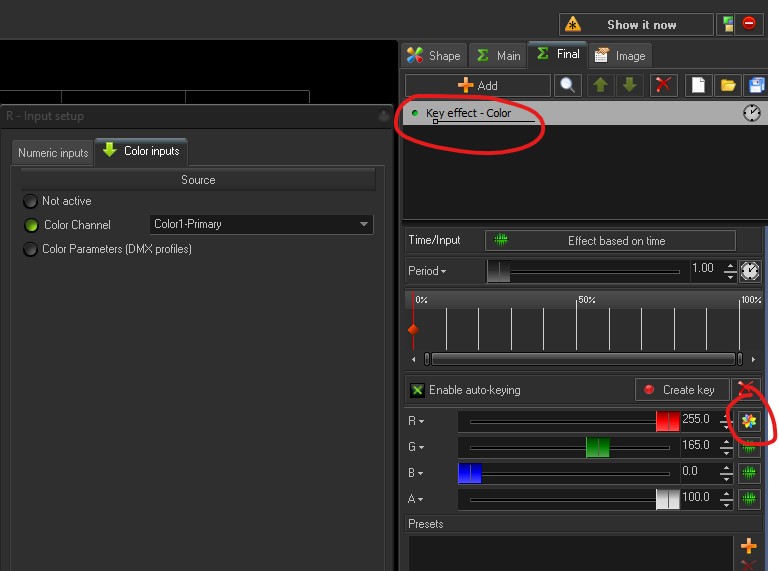Delete effect using red X icon
The width and height of the screenshot is (779, 571).
662,86
